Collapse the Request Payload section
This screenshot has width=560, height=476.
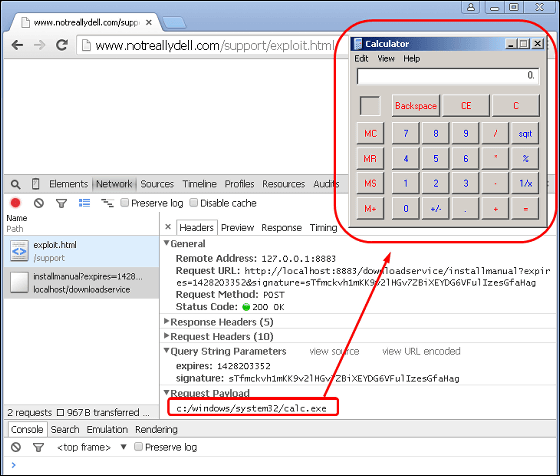click(166, 392)
